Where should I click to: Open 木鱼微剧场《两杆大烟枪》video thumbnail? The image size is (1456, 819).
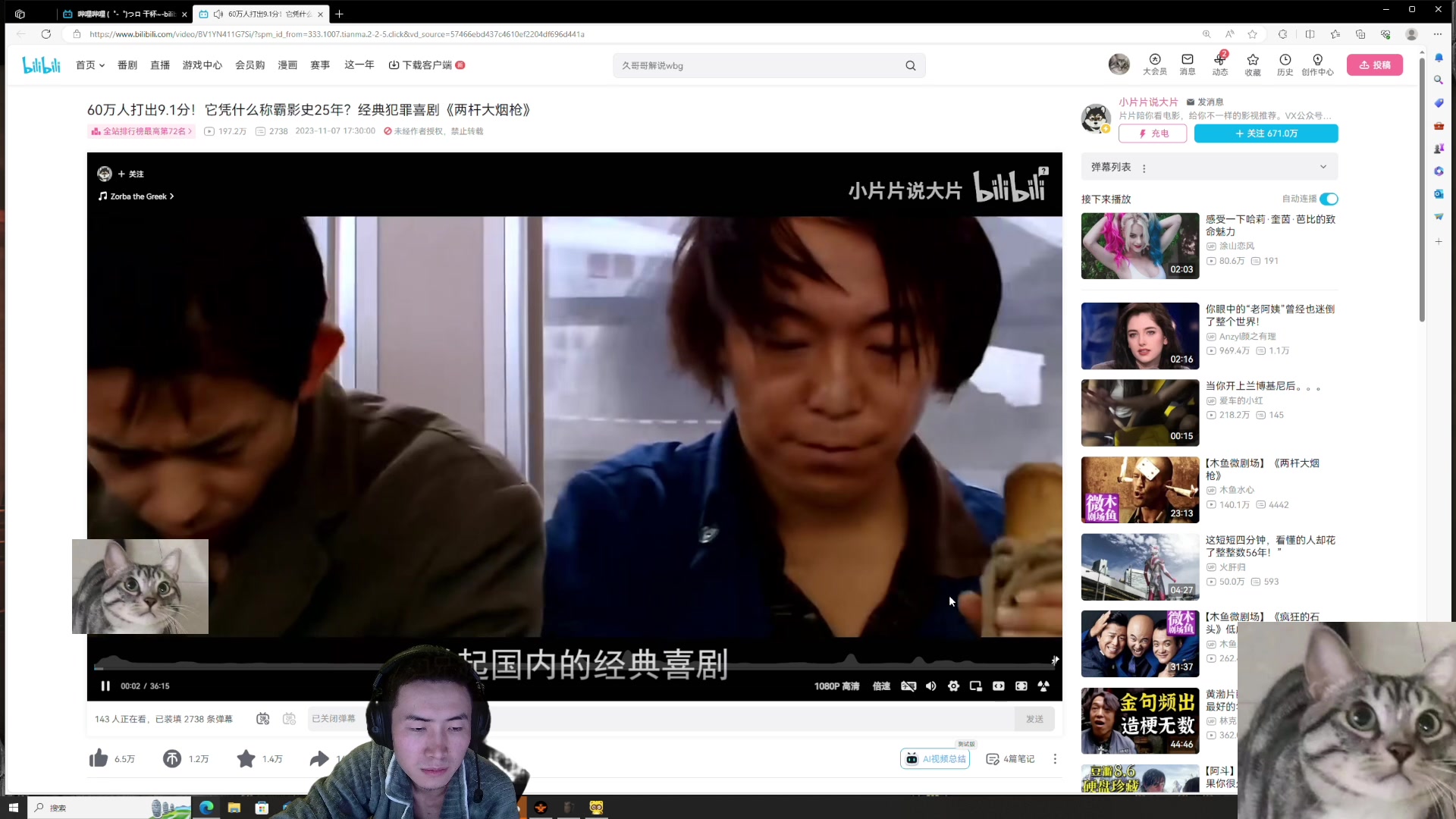click(x=1140, y=490)
